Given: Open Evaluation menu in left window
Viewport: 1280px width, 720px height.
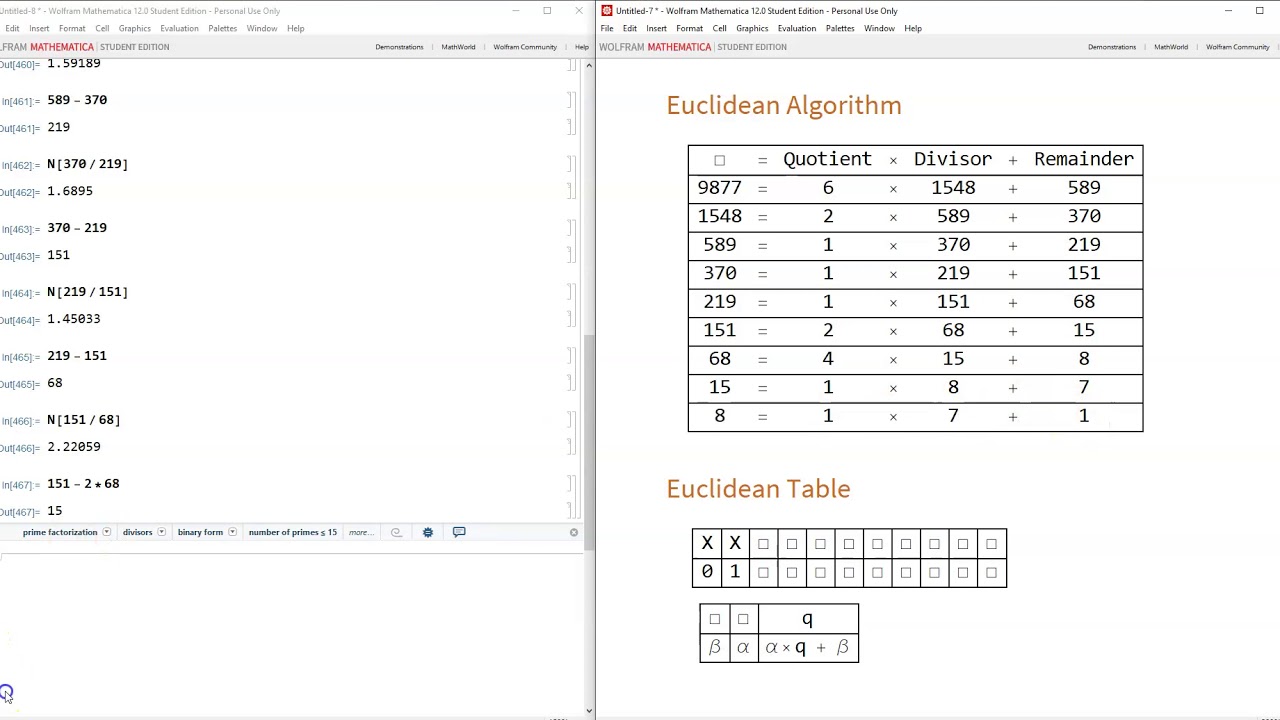Looking at the screenshot, I should coord(179,28).
